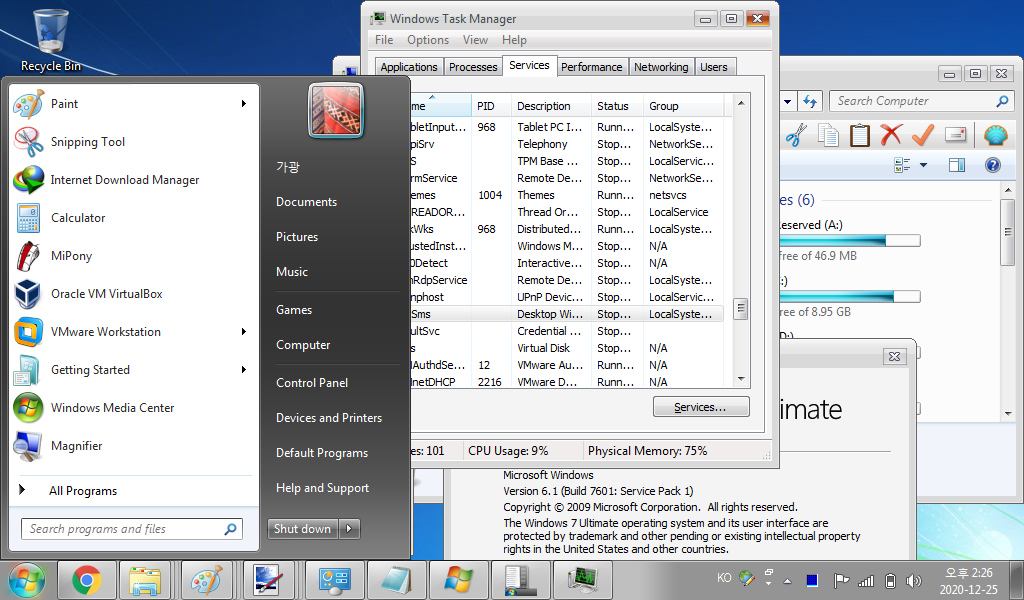Open Task Manager View menu

click(x=475, y=40)
